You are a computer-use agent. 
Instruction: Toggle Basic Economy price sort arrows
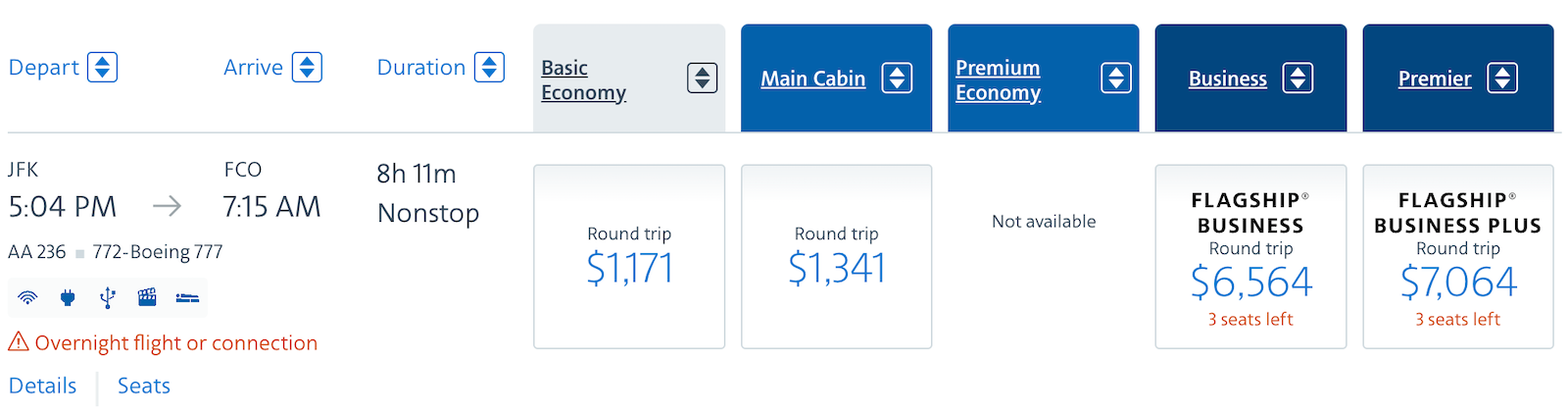pos(702,78)
